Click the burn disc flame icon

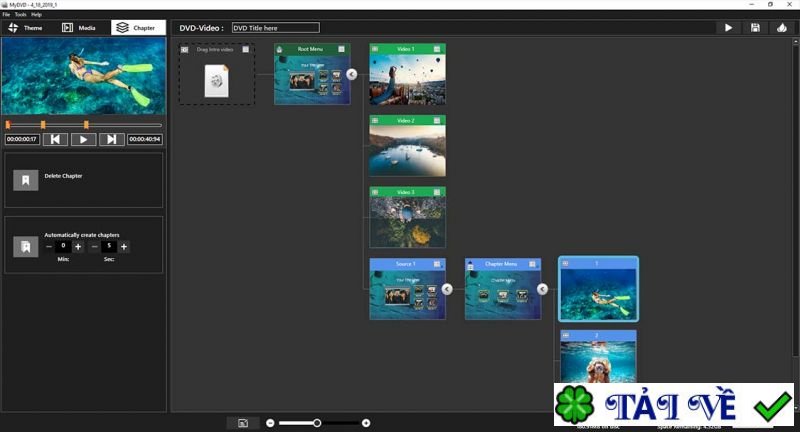click(781, 28)
